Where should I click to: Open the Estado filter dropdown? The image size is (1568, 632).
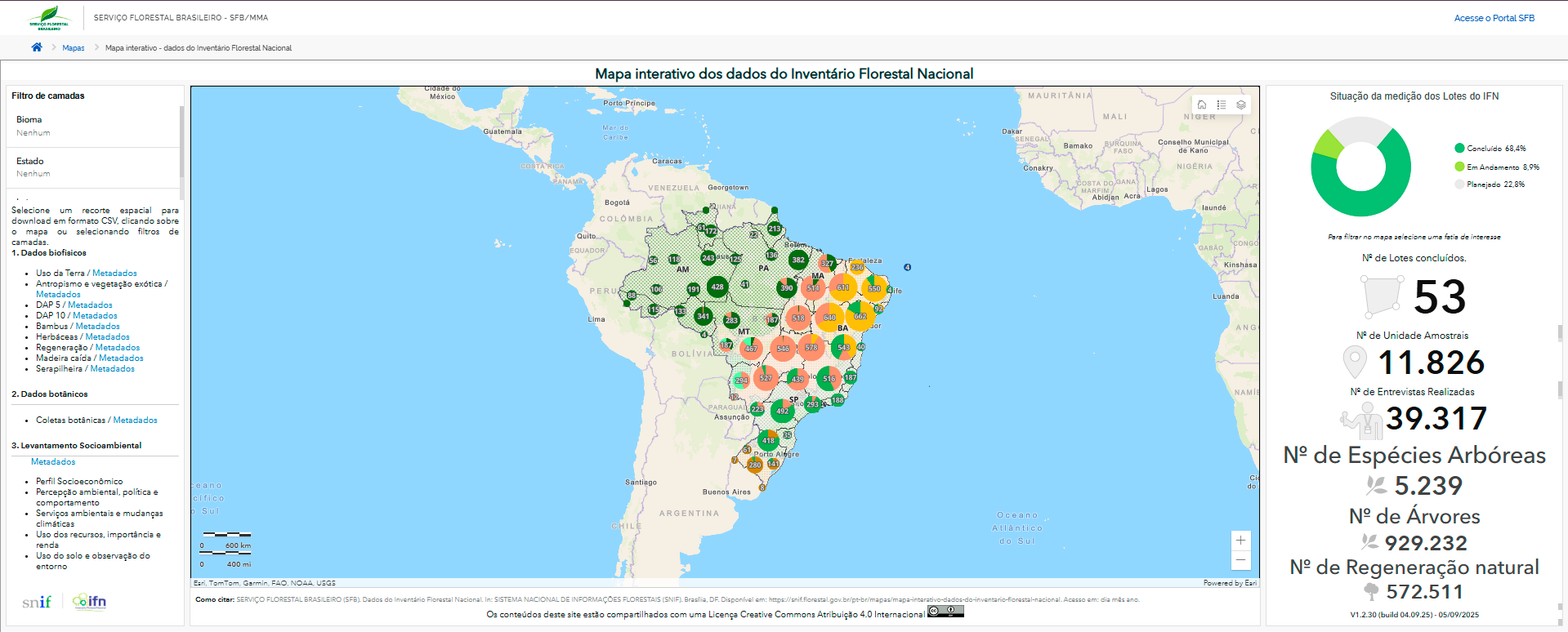point(93,167)
